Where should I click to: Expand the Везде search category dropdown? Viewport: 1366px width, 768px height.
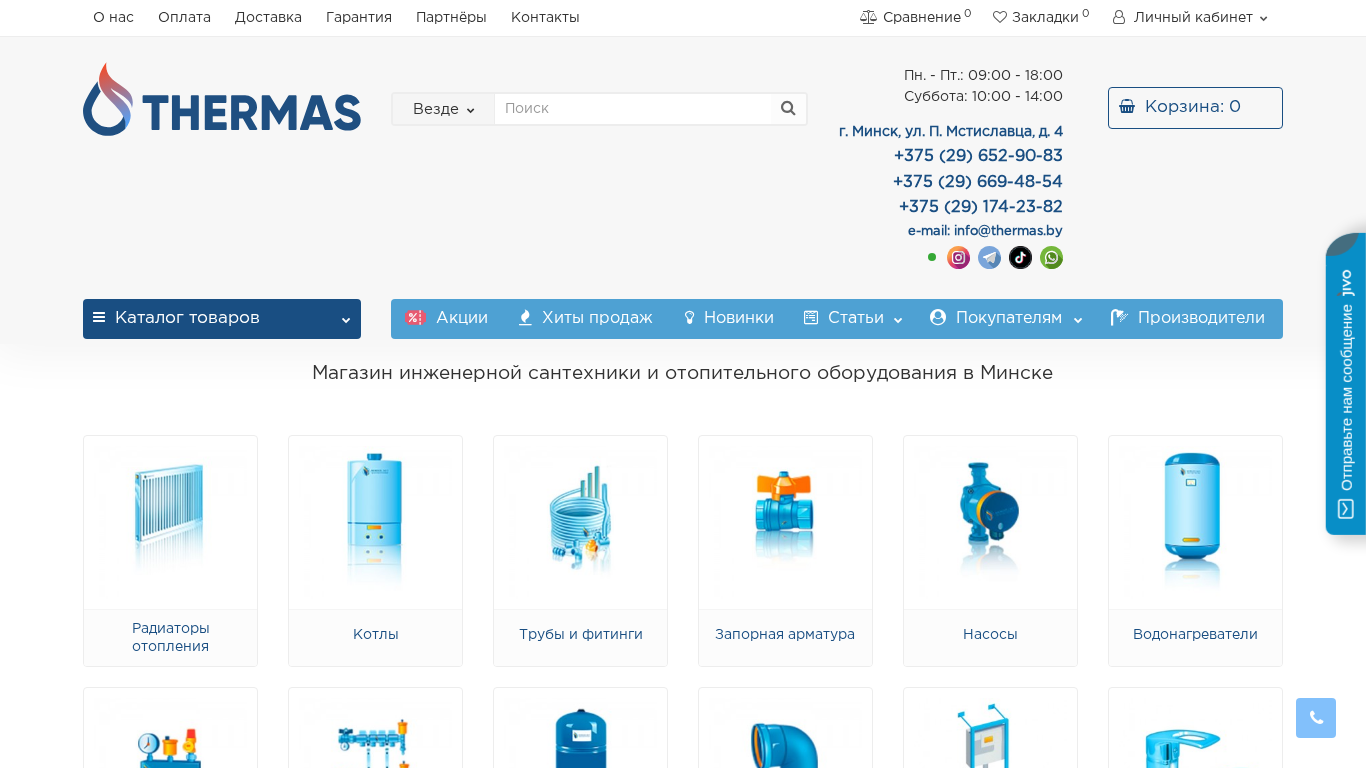click(x=443, y=109)
